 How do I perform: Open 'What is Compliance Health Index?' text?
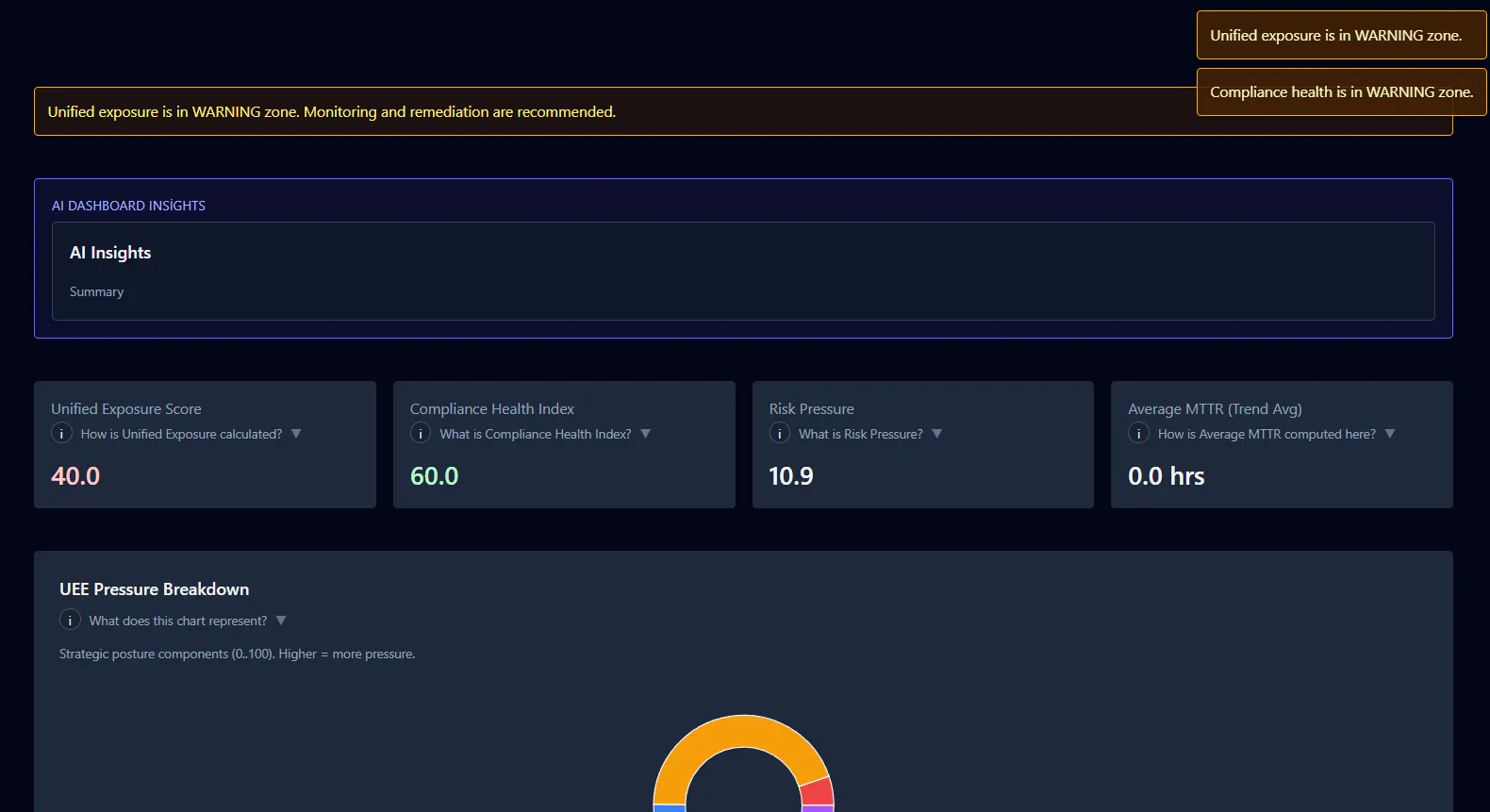pos(536,434)
